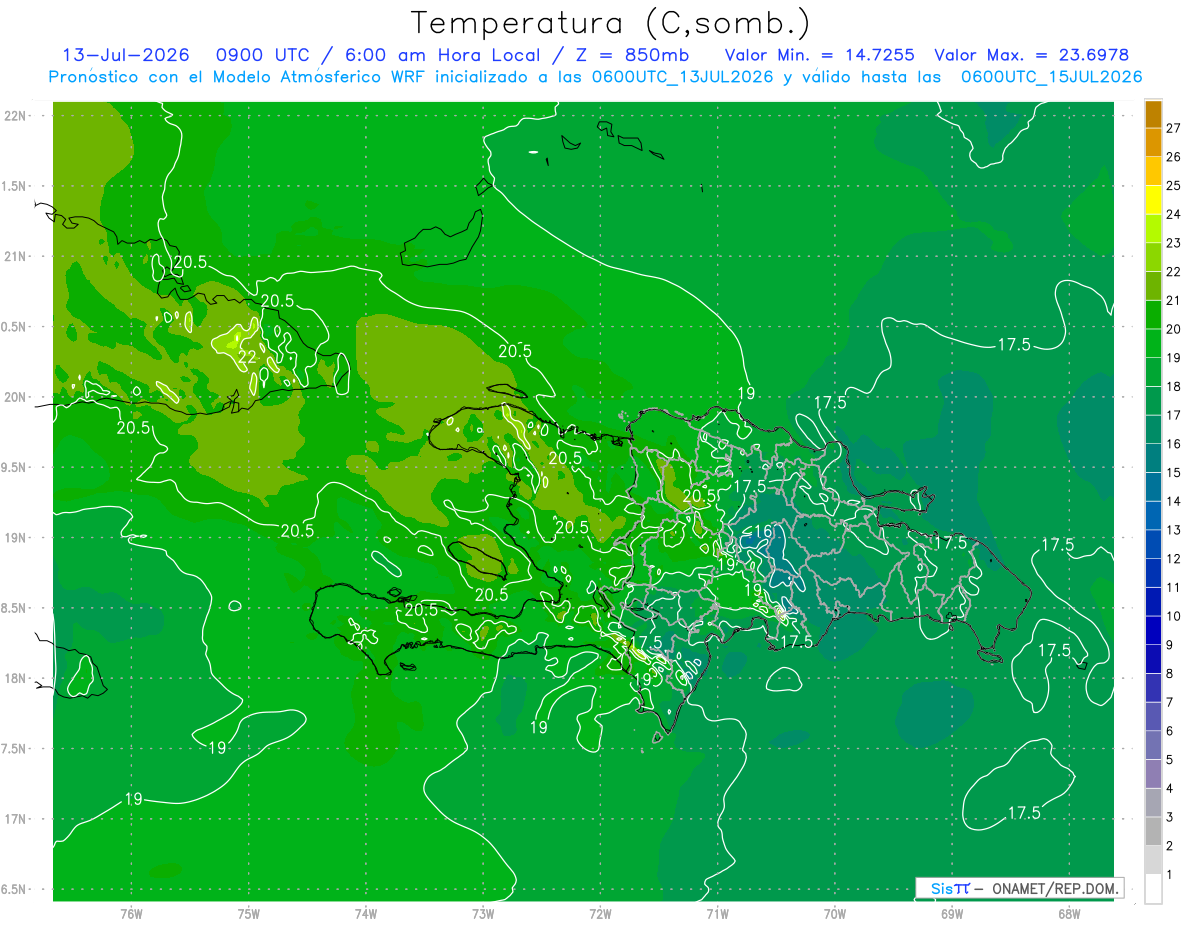
Task: Click the '13' label on the color scale
Action: (1174, 530)
